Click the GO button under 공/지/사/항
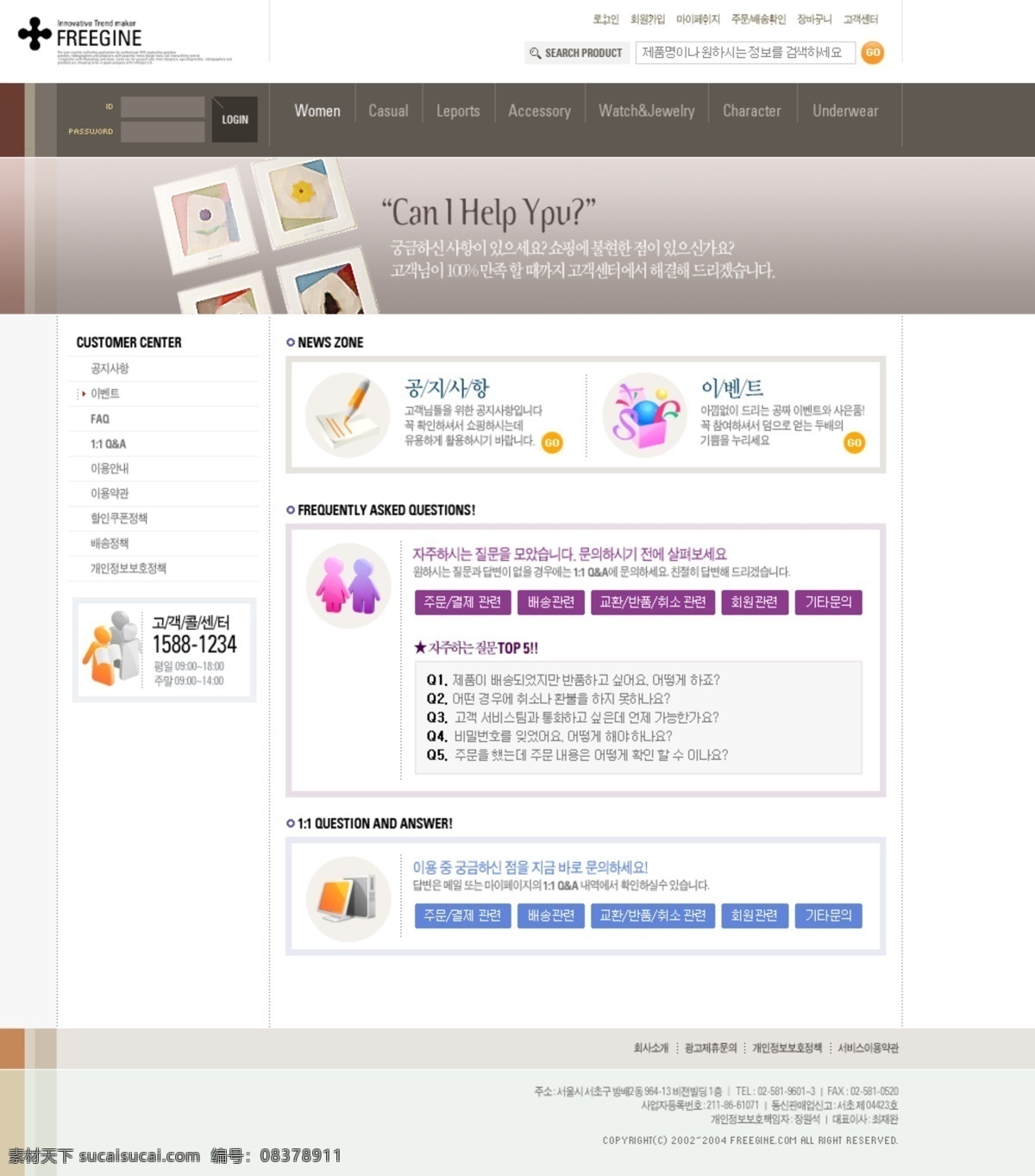 click(x=552, y=443)
